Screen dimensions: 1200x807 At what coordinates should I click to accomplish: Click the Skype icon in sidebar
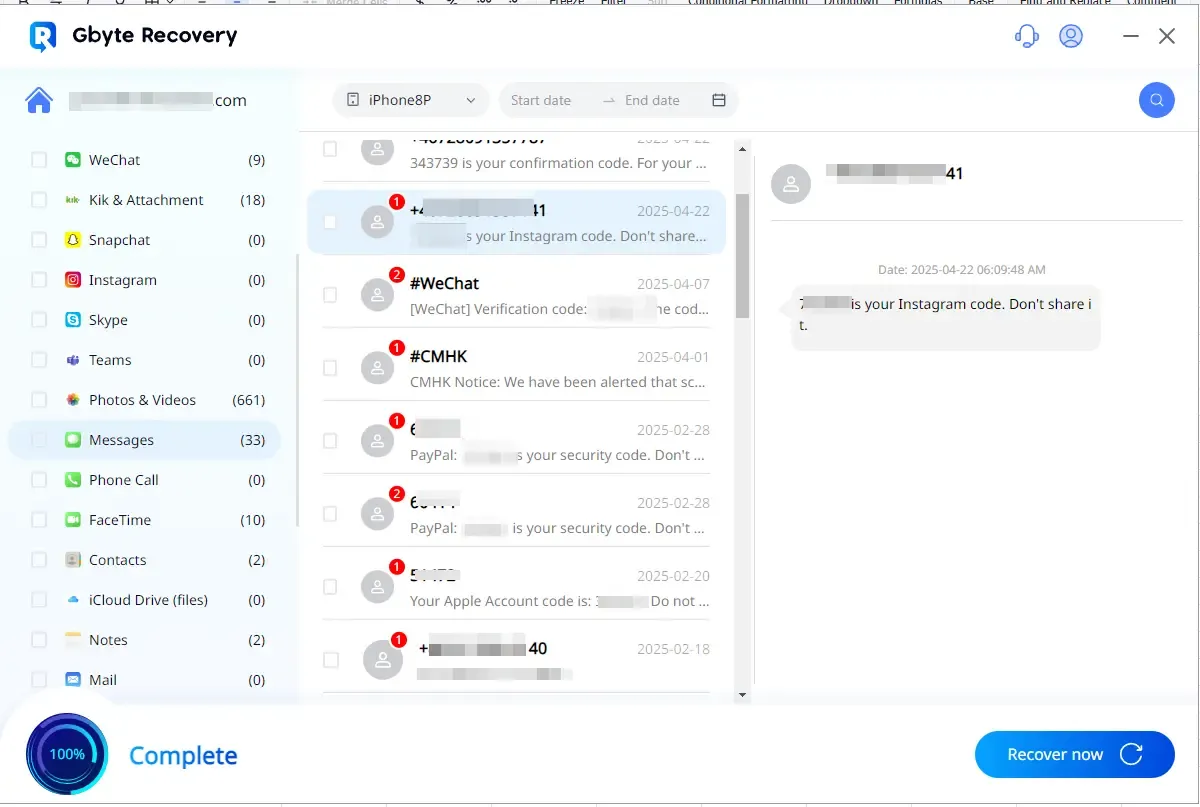(x=73, y=320)
